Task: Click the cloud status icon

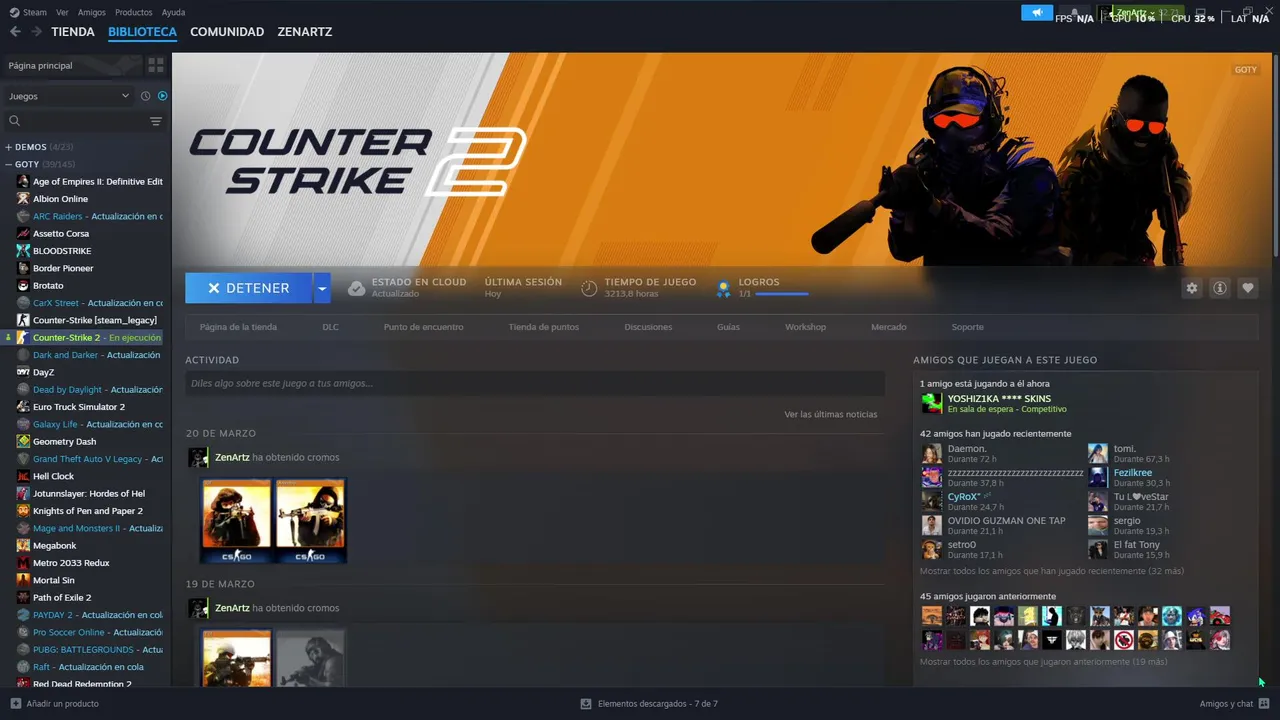Action: pos(356,288)
